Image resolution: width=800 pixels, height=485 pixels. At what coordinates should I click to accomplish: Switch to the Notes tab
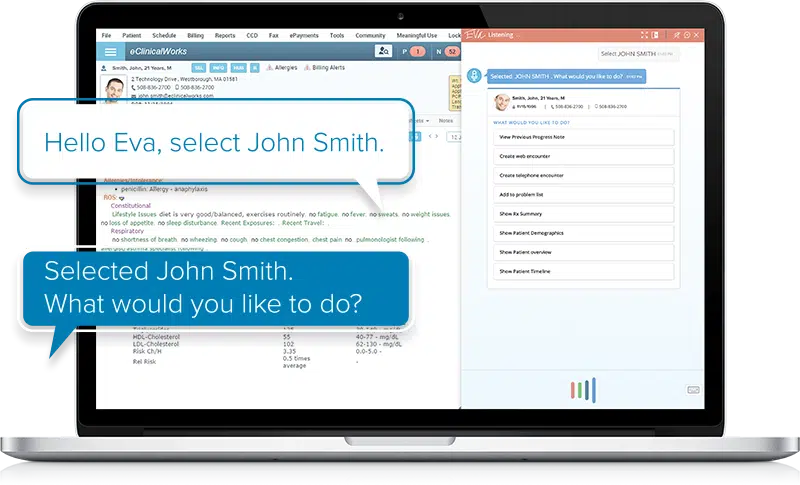click(x=445, y=121)
